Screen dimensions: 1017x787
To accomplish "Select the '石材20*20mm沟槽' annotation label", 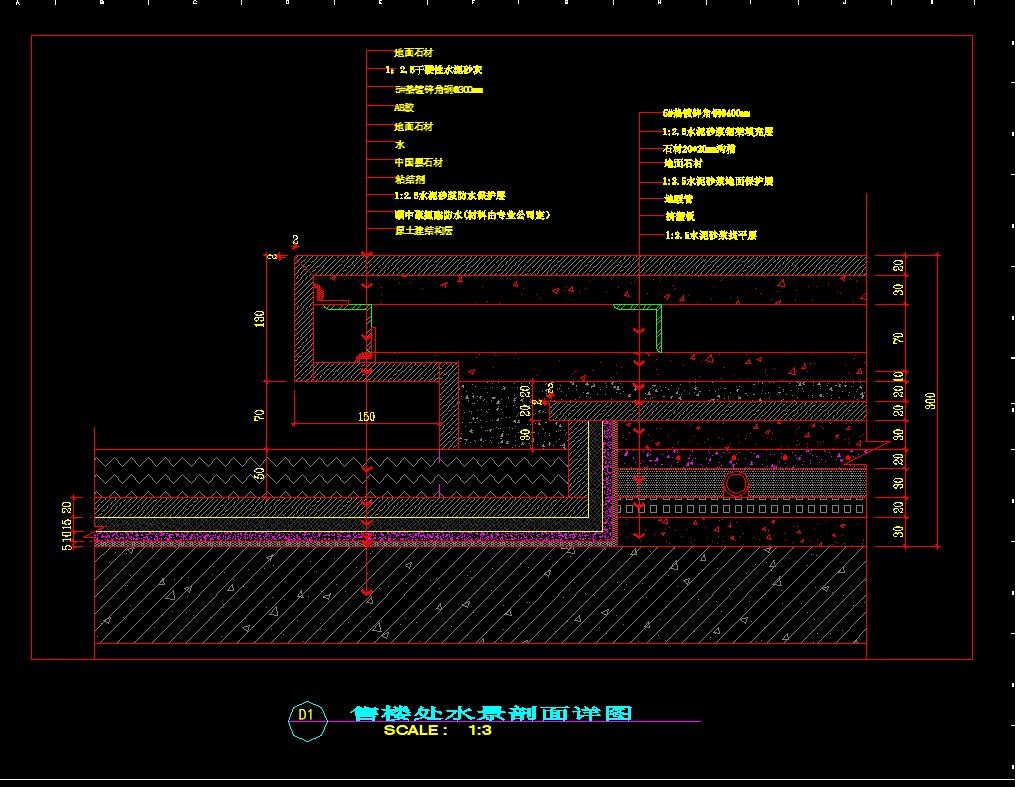I will point(699,149).
